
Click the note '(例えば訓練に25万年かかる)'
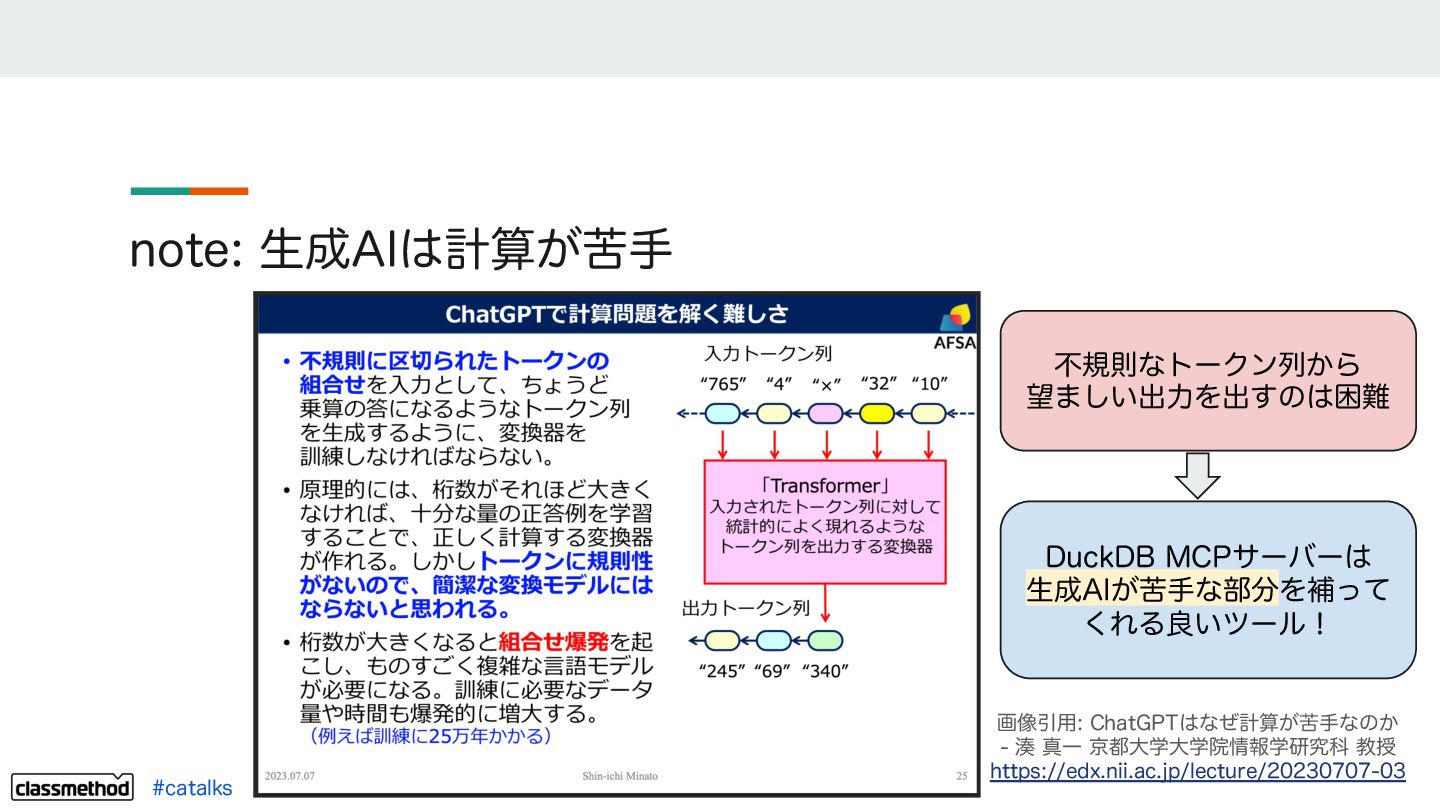point(430,736)
